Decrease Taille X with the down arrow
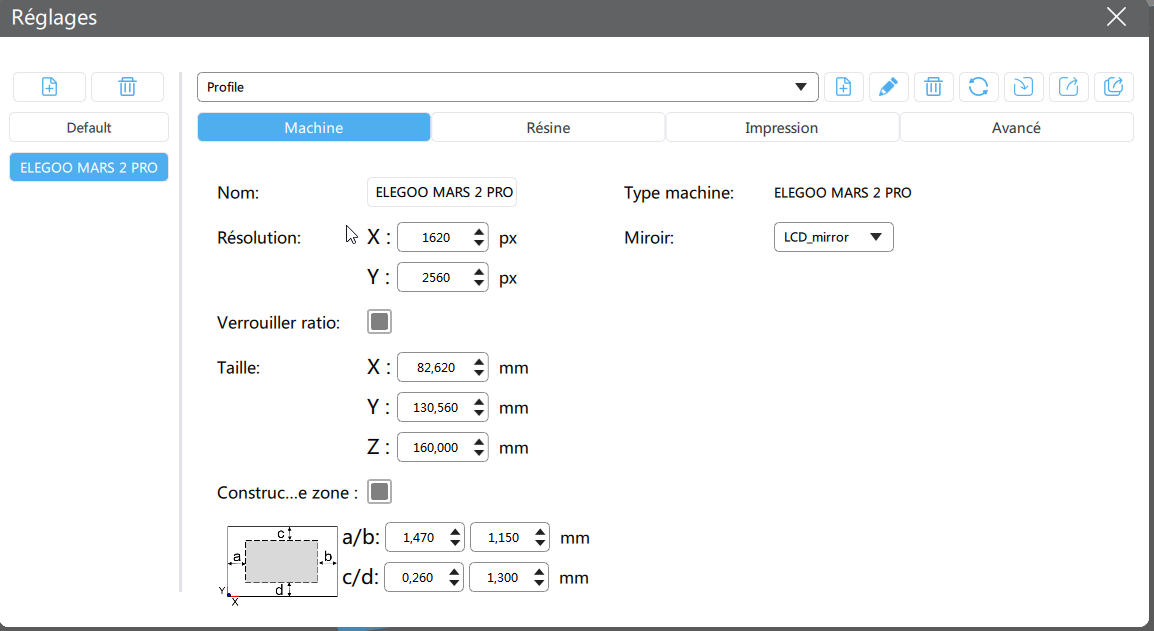The width and height of the screenshot is (1154, 631). (479, 373)
